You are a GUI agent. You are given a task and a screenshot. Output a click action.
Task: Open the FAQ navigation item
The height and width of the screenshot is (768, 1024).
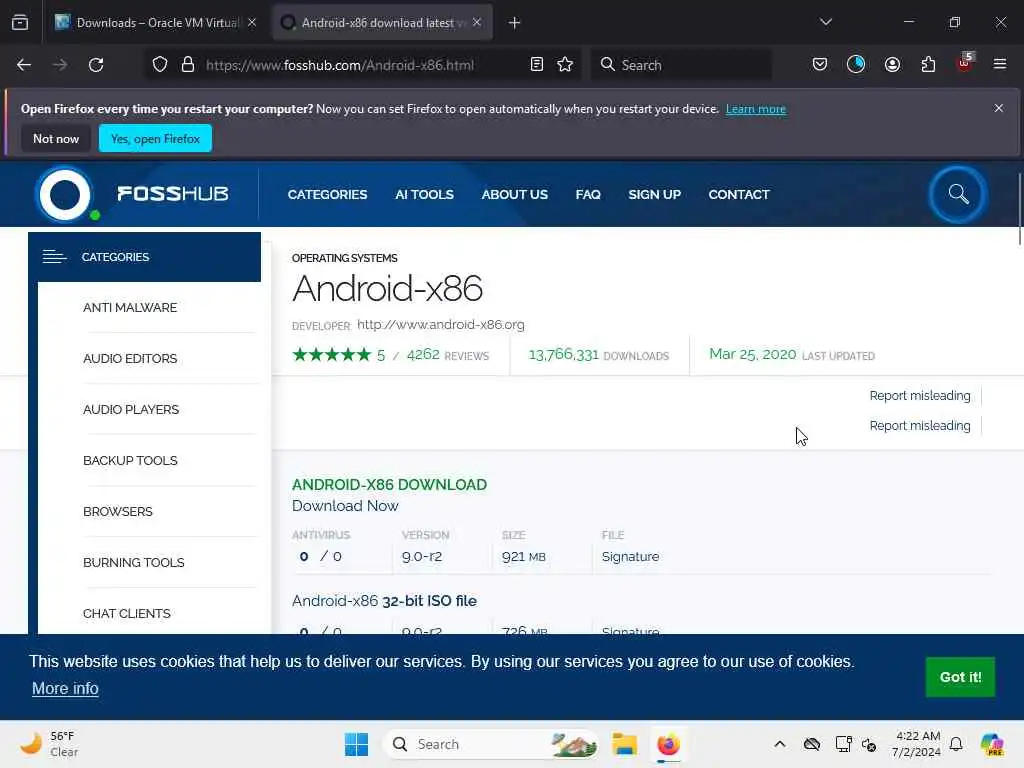point(588,195)
